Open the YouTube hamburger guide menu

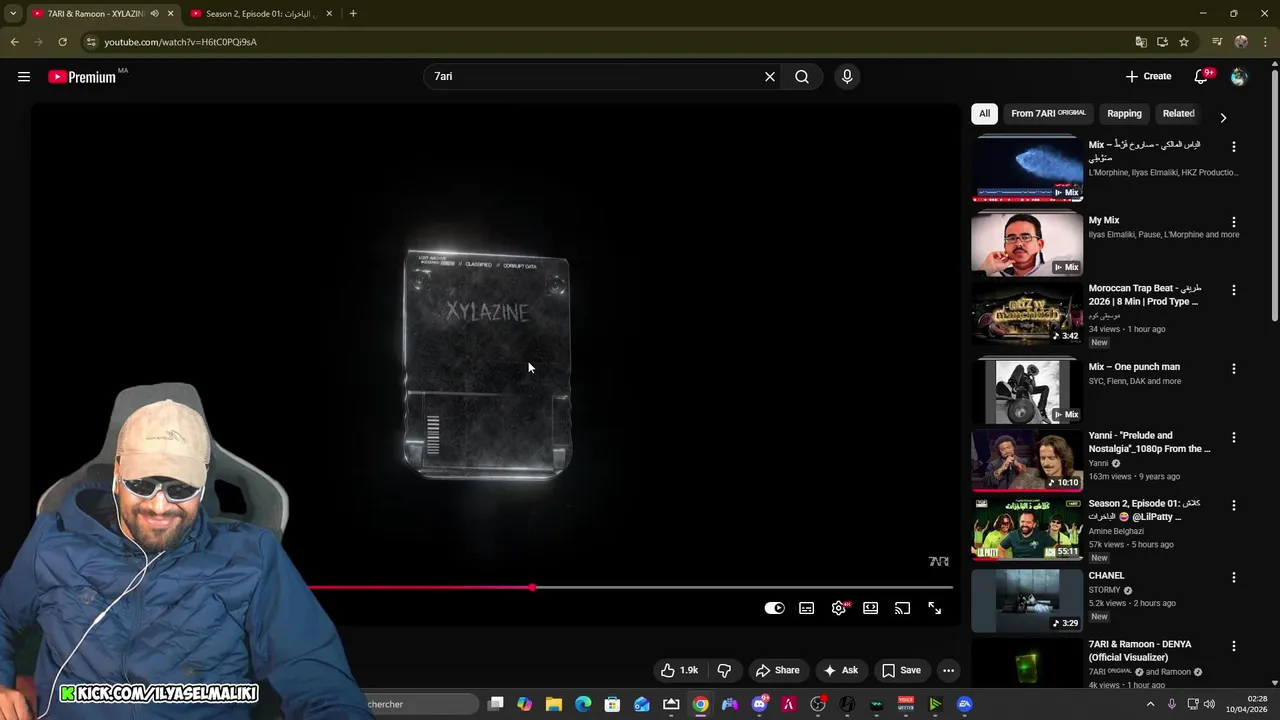coord(24,76)
